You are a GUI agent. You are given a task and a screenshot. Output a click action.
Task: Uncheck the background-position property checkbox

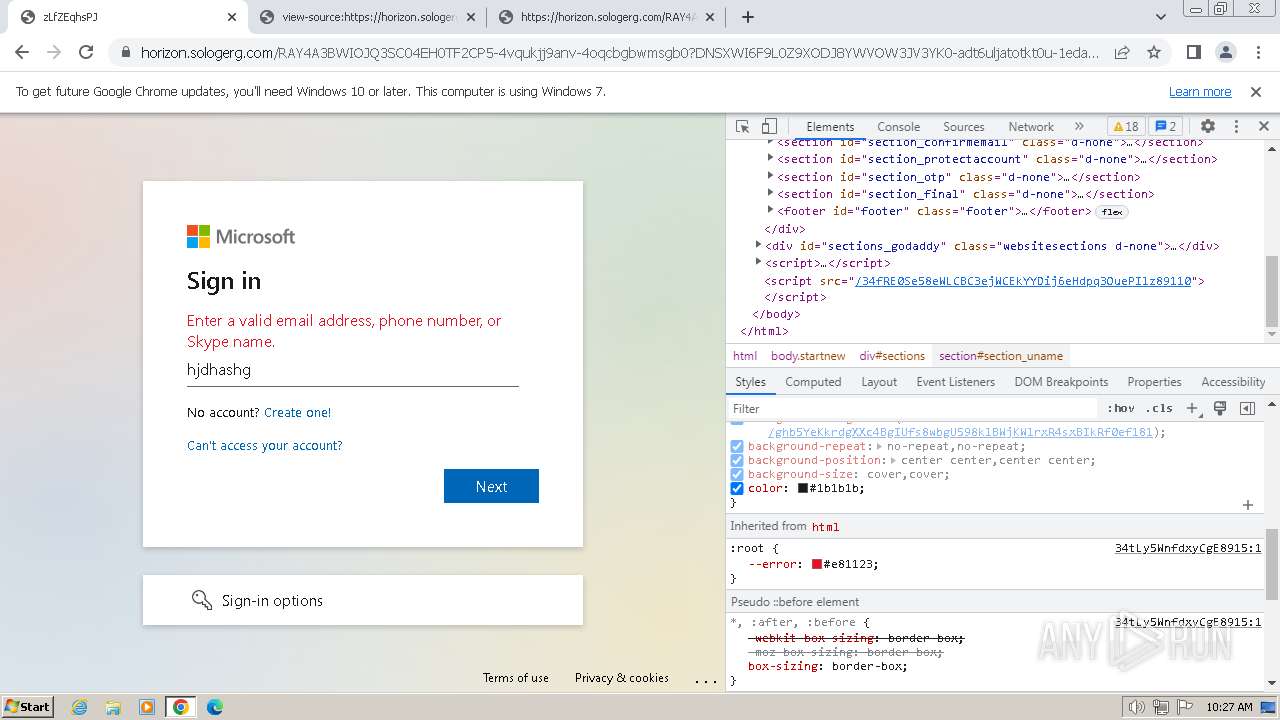click(x=737, y=461)
